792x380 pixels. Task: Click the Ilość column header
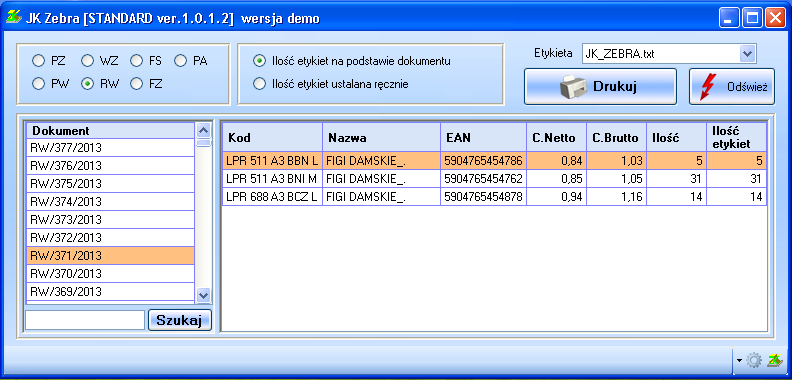click(x=676, y=137)
